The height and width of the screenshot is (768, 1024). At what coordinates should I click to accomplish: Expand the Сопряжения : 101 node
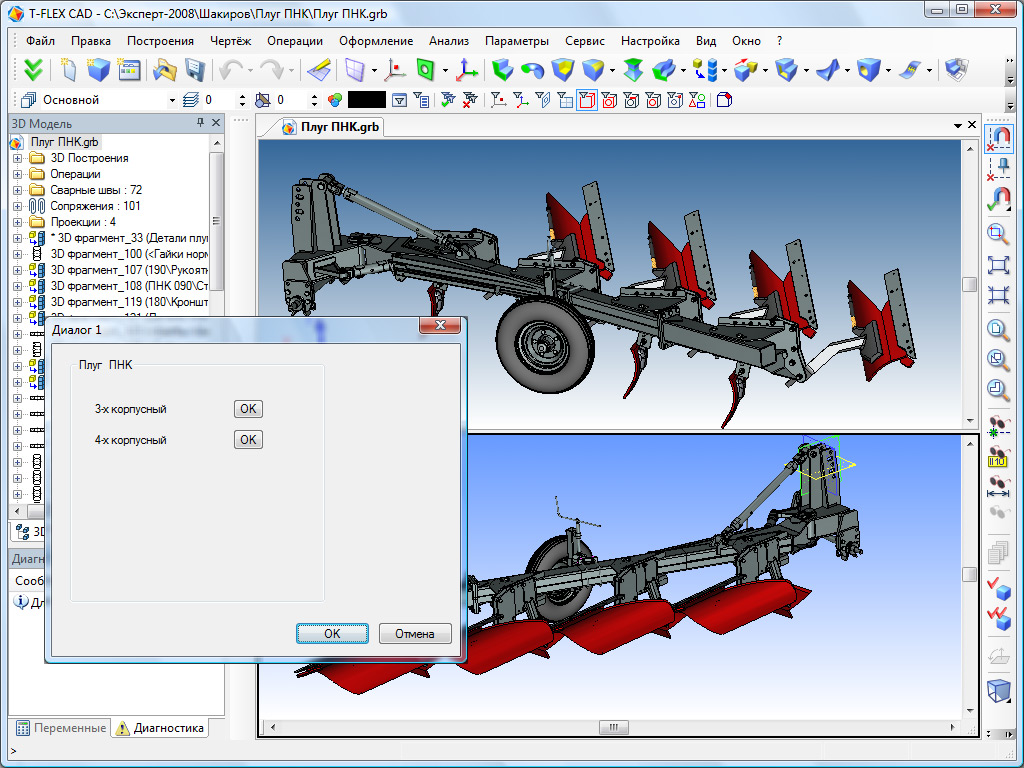coord(18,206)
